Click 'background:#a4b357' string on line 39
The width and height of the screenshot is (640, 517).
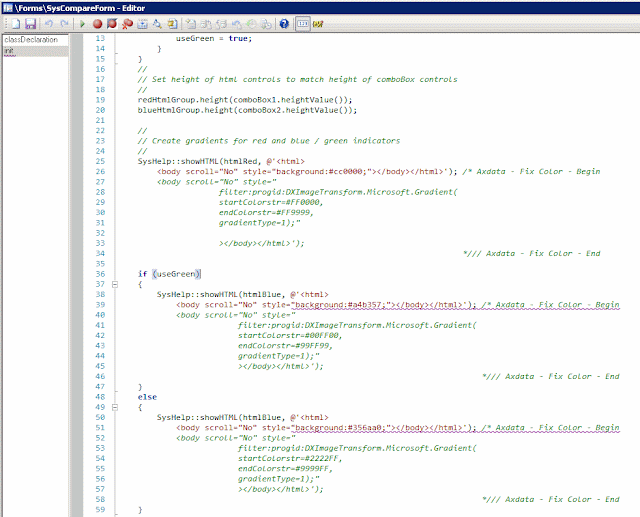pyautogui.click(x=339, y=305)
